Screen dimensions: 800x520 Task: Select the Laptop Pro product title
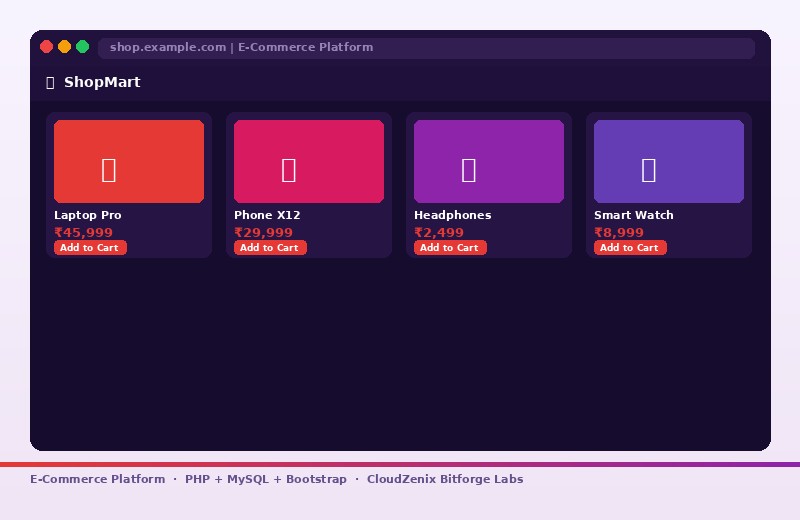click(x=88, y=215)
